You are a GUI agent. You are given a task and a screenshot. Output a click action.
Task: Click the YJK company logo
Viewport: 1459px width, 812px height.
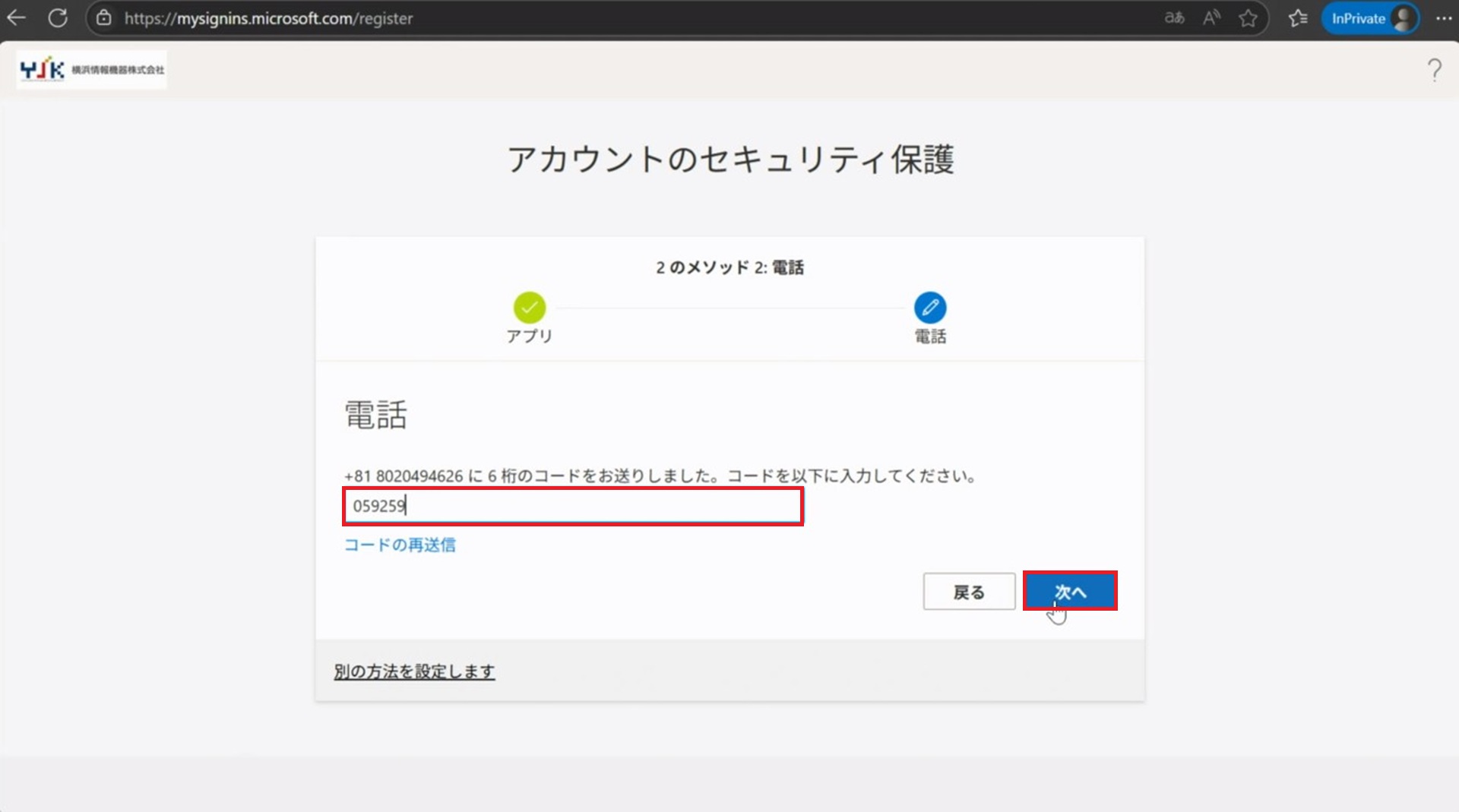(92, 70)
